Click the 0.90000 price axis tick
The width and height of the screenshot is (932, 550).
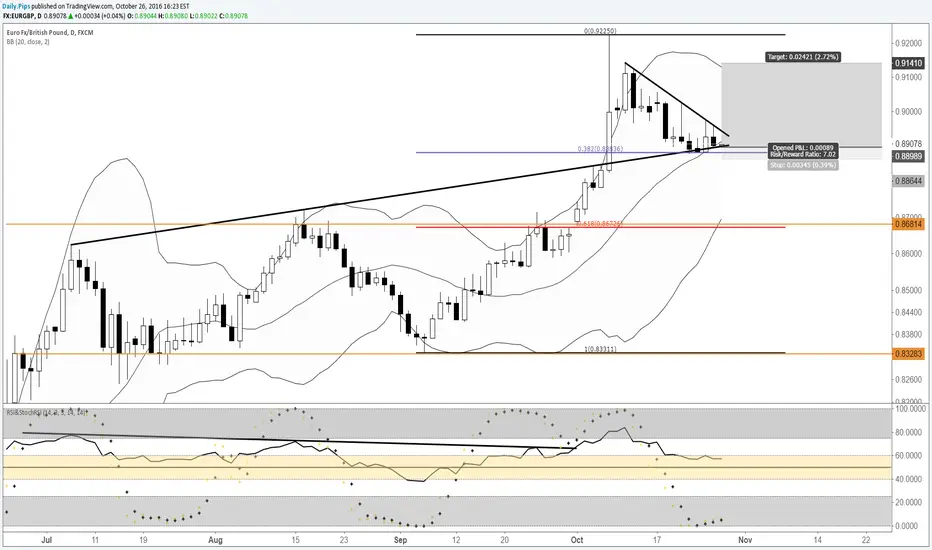click(909, 112)
